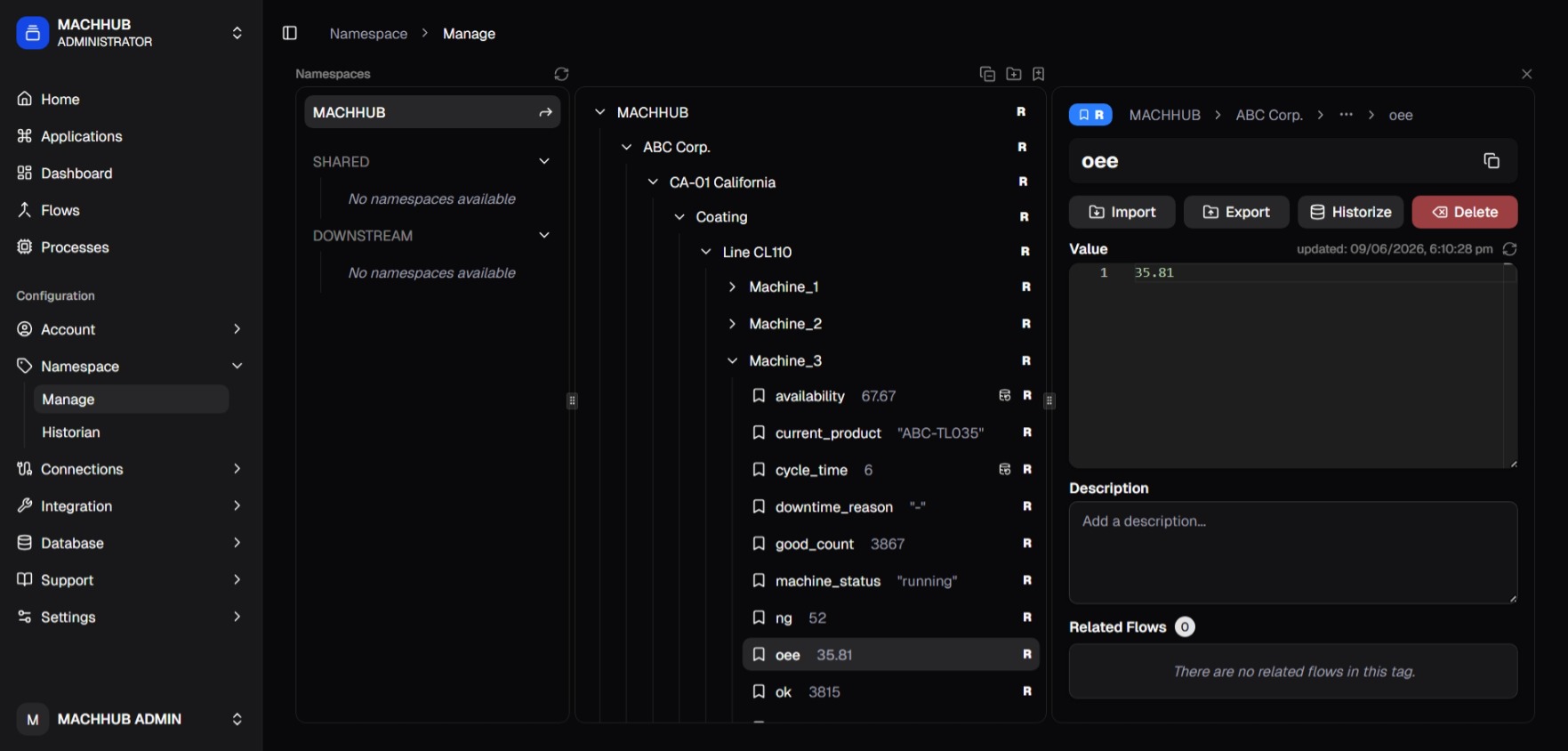Viewport: 1568px width, 751px height.
Task: Open Support menu
Action: pos(130,580)
